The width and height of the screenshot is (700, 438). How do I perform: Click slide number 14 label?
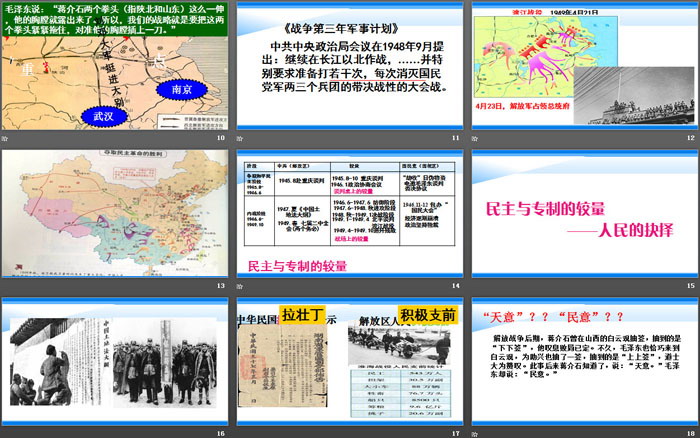pos(455,286)
